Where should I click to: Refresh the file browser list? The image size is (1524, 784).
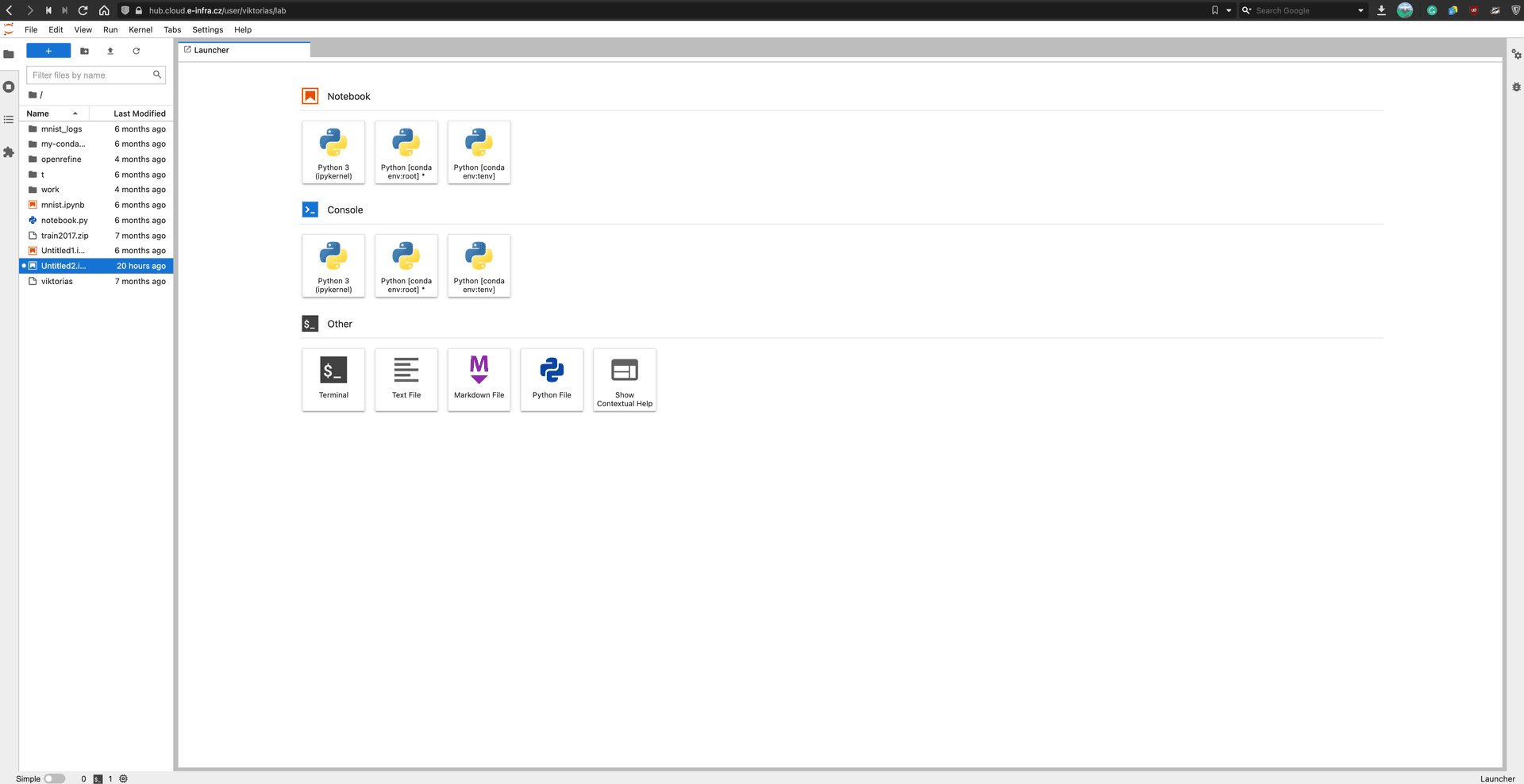[x=136, y=51]
